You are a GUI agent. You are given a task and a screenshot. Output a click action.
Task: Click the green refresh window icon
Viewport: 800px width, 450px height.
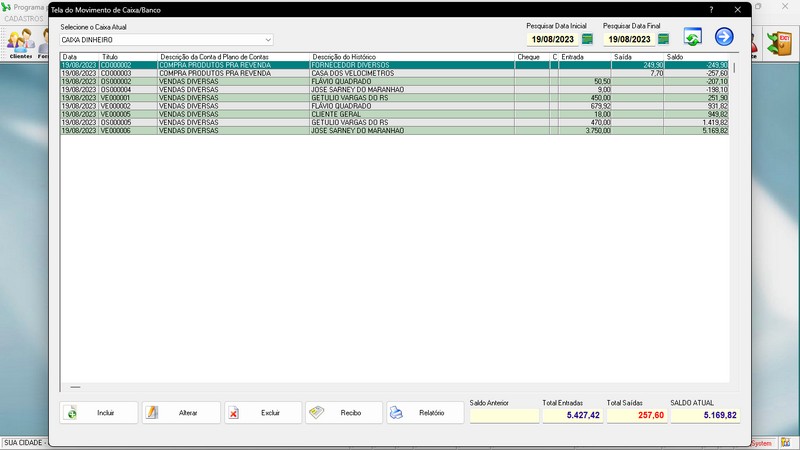click(693, 37)
